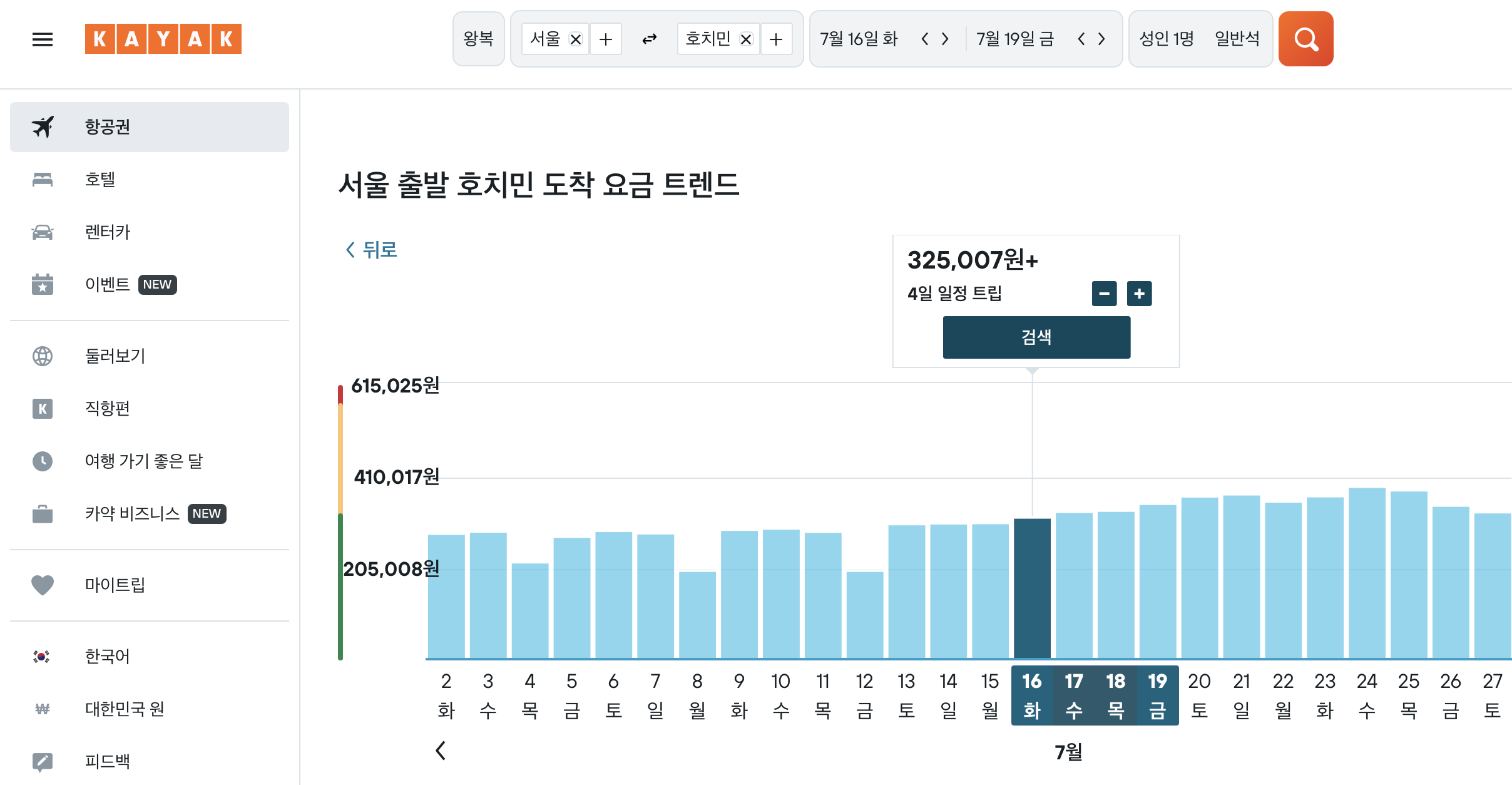The image size is (1512, 785).
Task: Increase trip length with plus button
Action: [x=1139, y=294]
